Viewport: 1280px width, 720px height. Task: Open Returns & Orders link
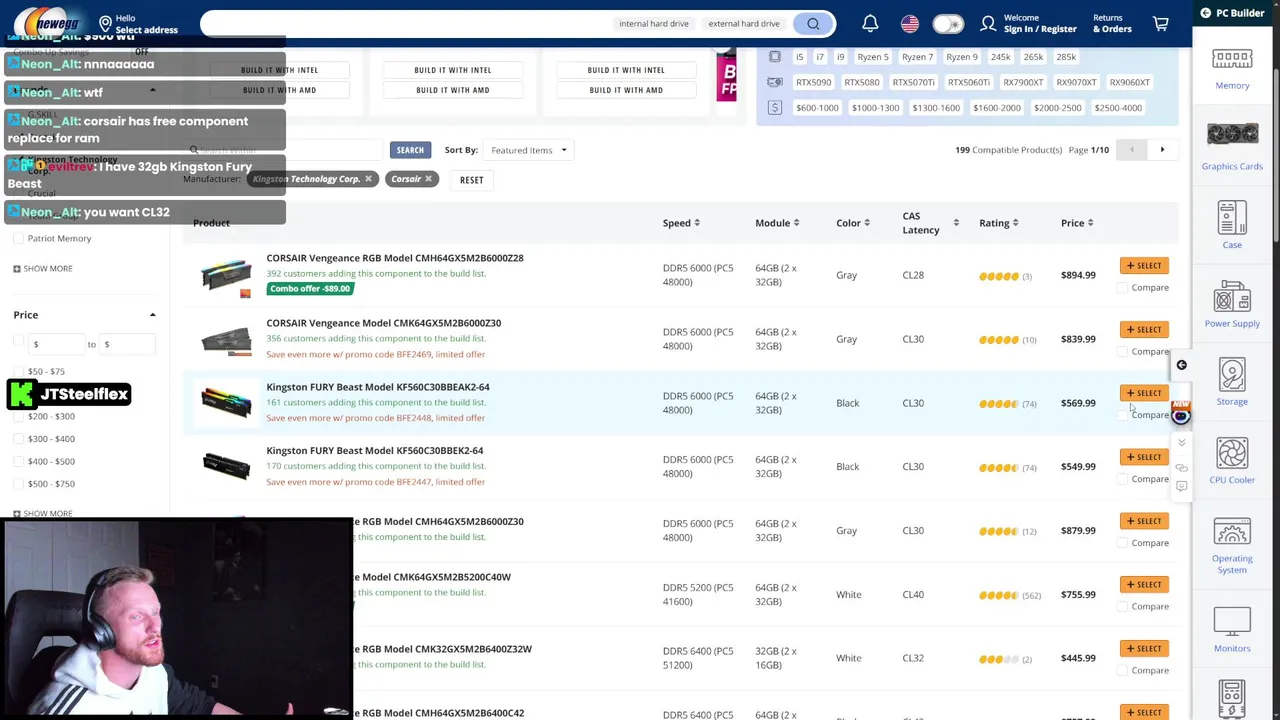point(1112,23)
